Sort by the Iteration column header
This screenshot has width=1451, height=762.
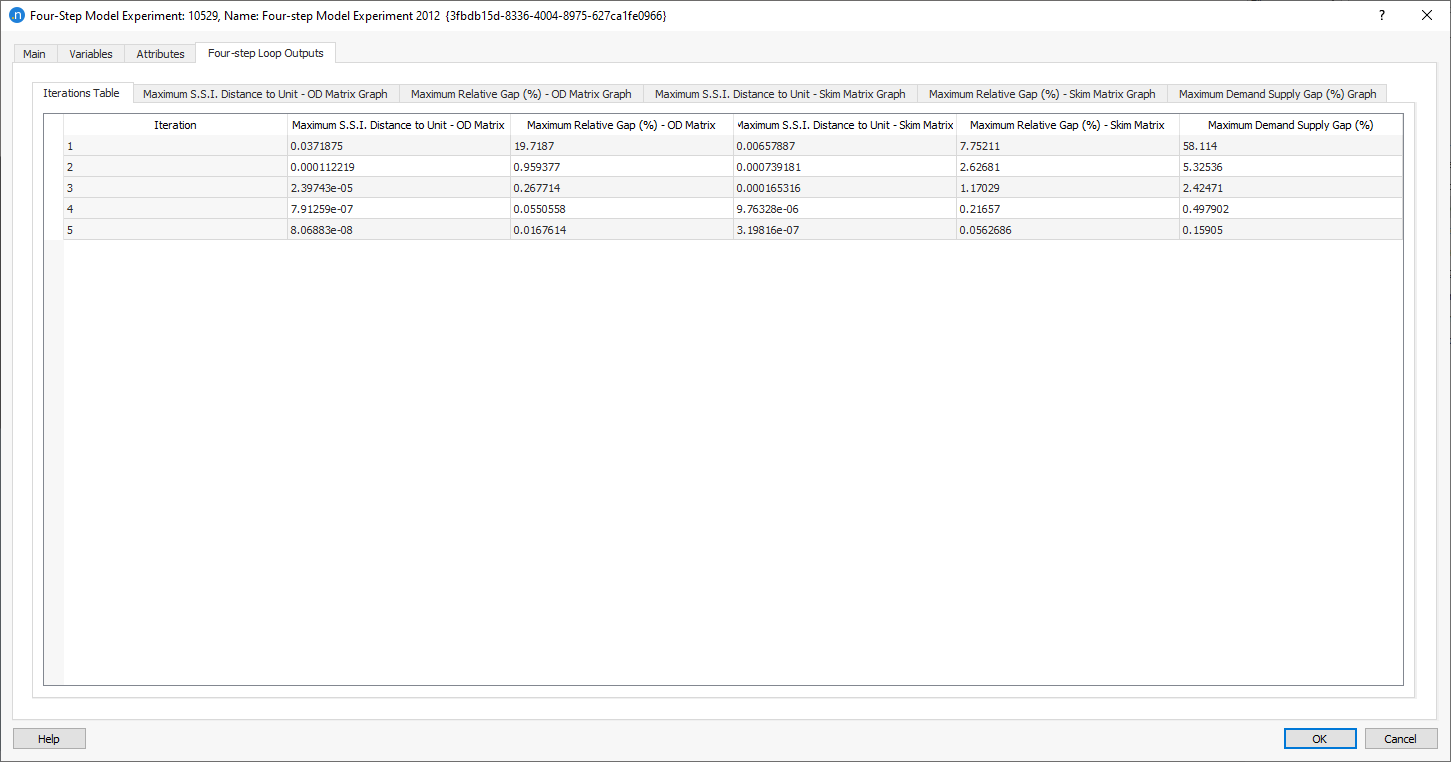pos(175,125)
